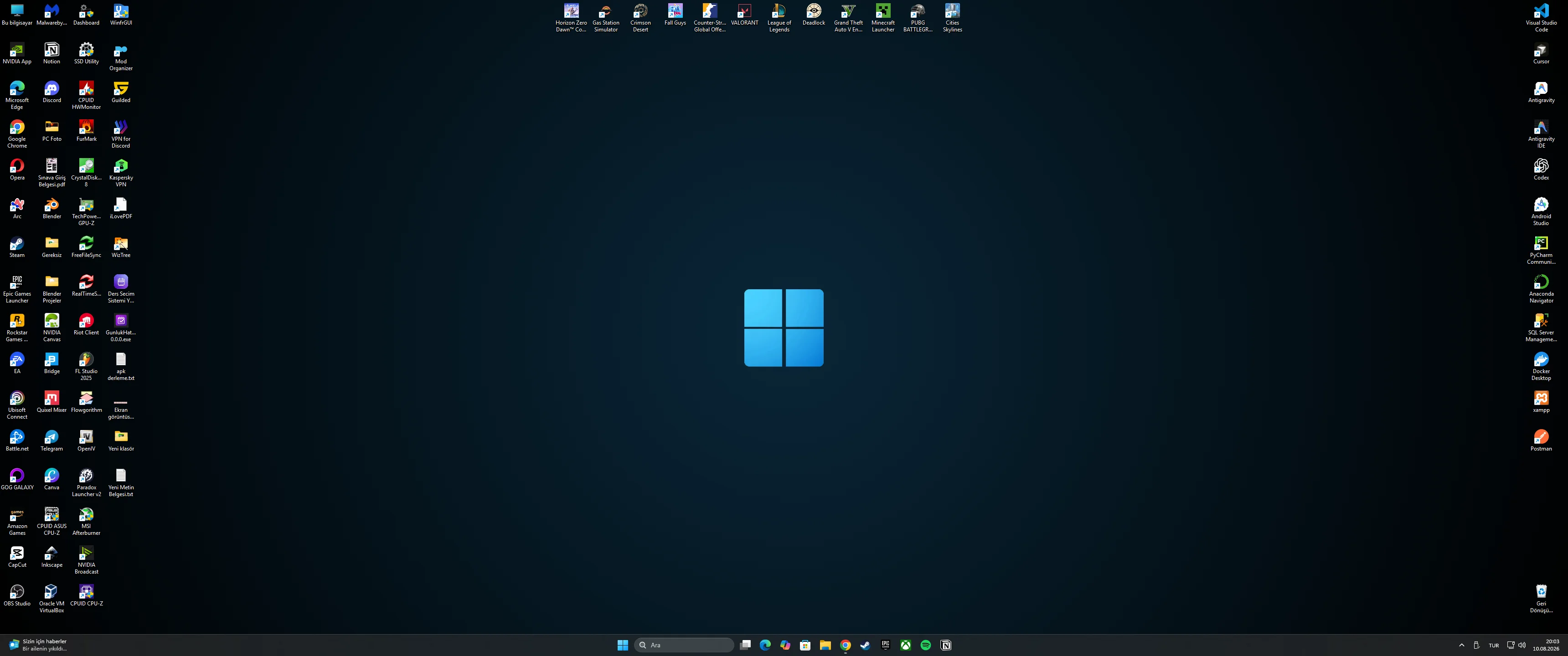Select the FL Studio 2025 shortcut
Screen dimensions: 1568x656
[87, 366]
